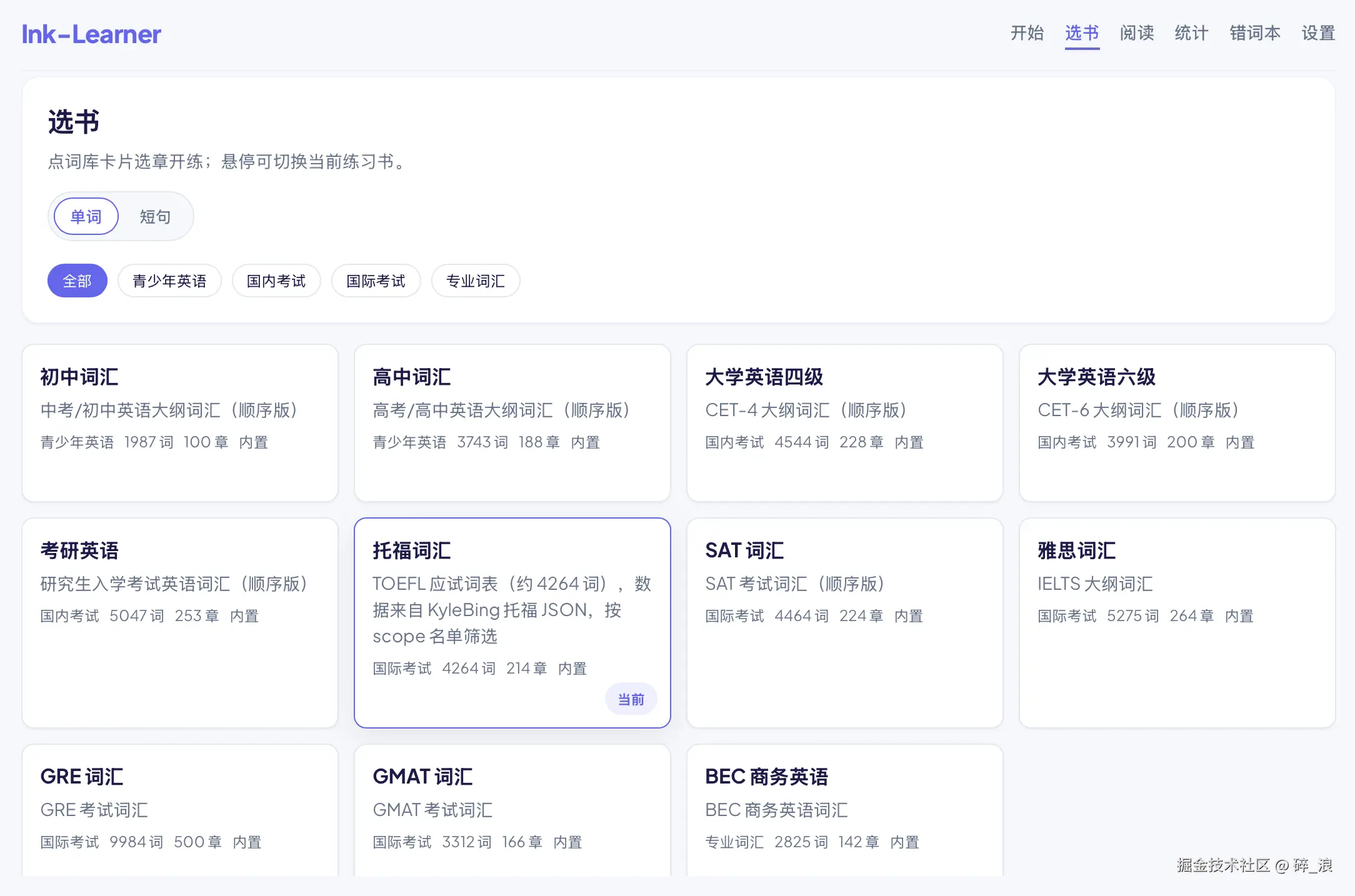Screen dimensions: 1355x896
Task: Open the 设置 nav tab
Action: 1318,33
